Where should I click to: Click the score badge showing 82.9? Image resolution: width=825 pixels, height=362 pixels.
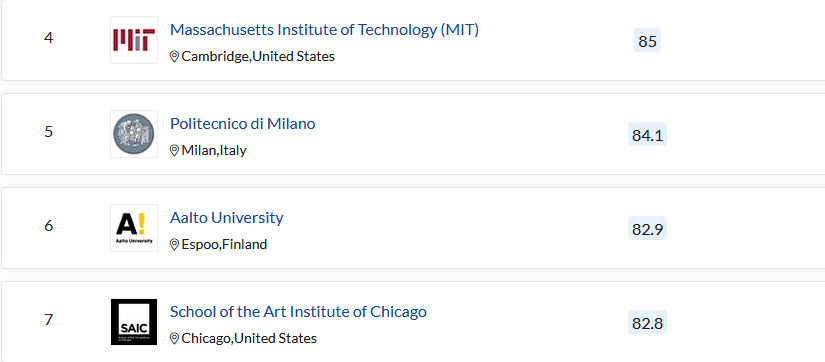point(647,229)
